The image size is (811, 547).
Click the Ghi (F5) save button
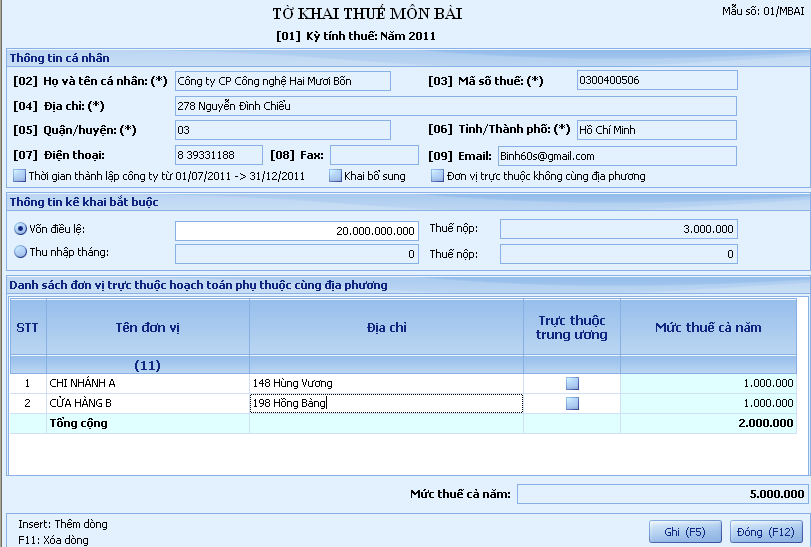point(685,531)
